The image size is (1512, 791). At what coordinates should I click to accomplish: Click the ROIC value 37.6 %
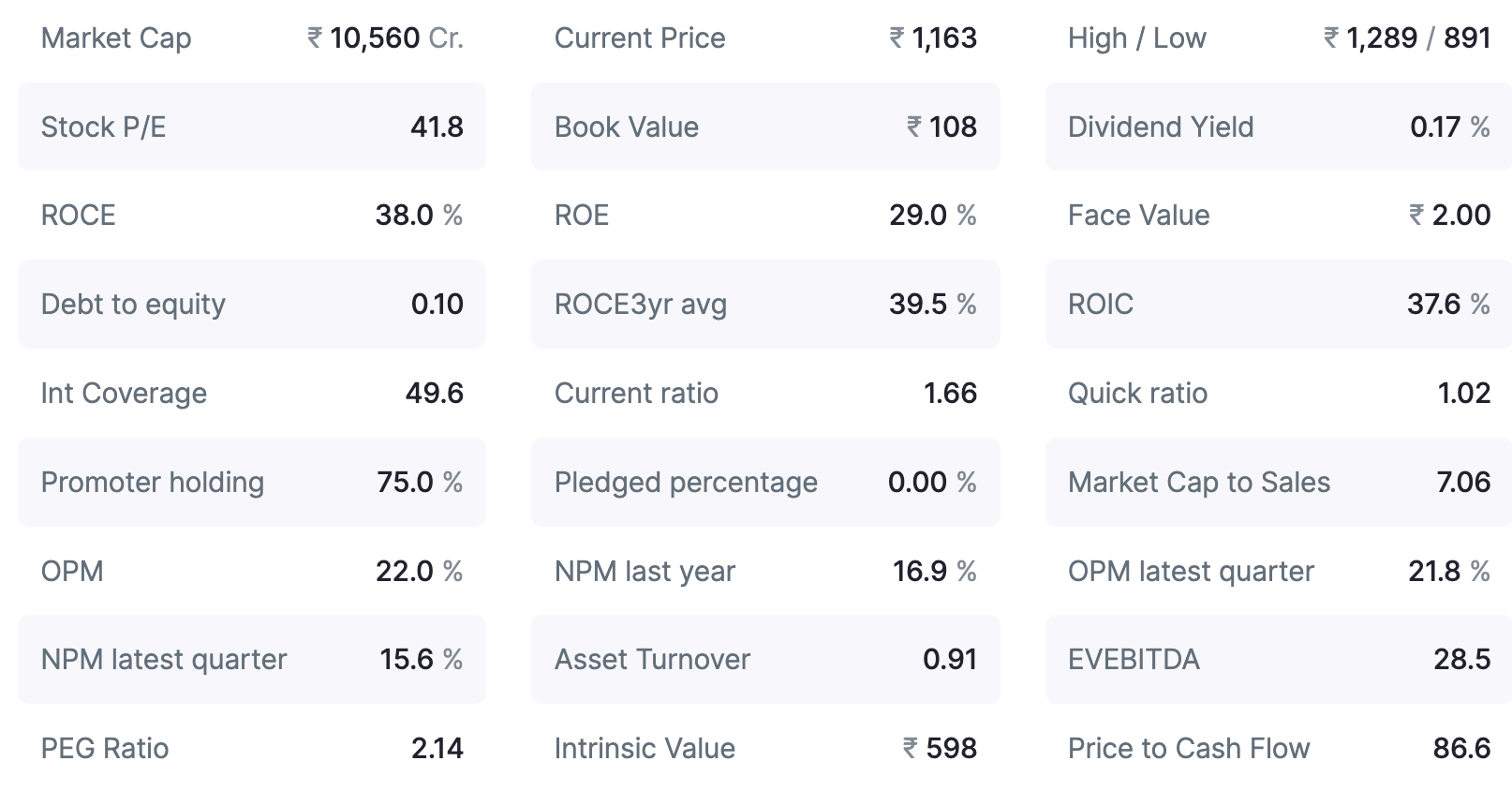click(1448, 305)
